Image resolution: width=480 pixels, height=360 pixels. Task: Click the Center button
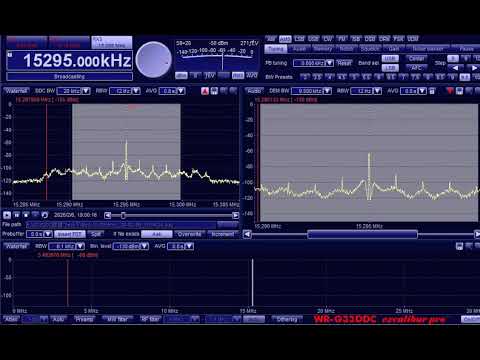point(416,59)
